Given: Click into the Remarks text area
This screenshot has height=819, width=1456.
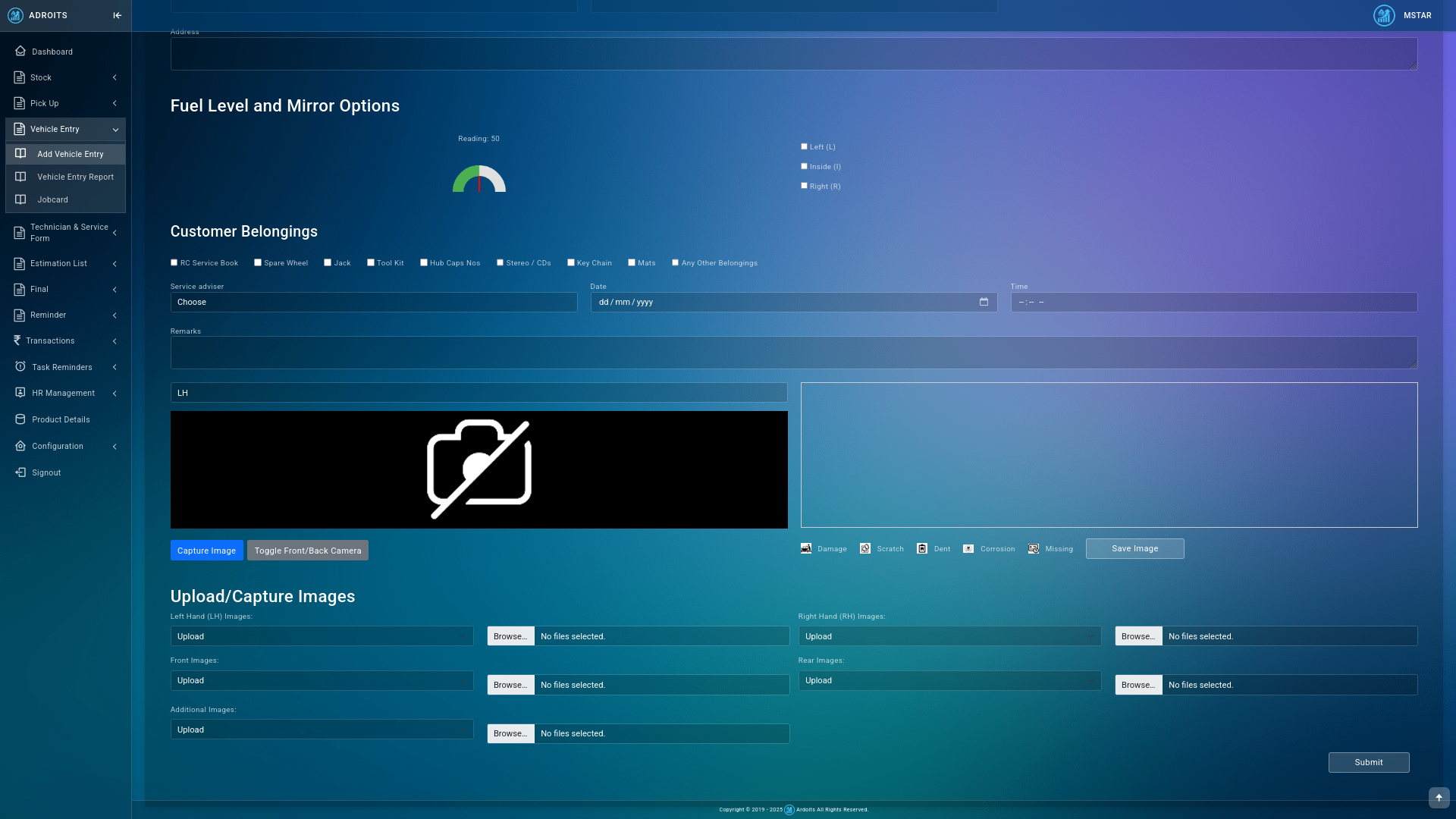Looking at the screenshot, I should pos(793,353).
